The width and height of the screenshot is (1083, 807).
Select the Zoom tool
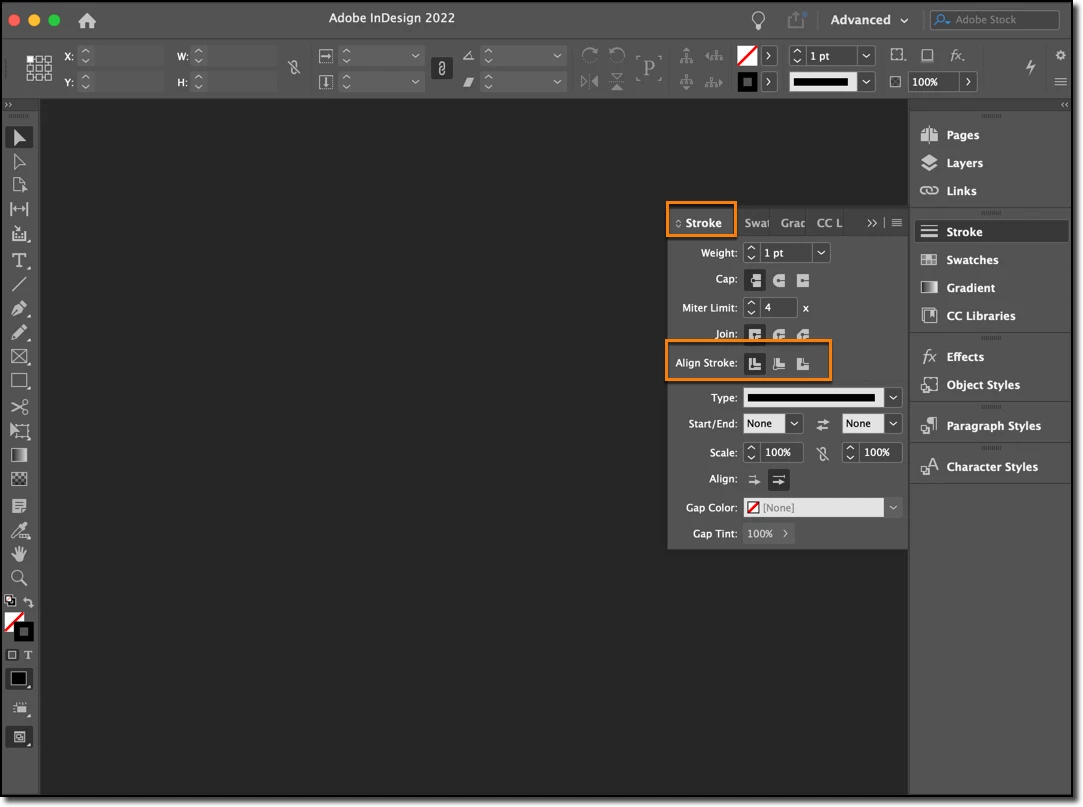point(19,578)
